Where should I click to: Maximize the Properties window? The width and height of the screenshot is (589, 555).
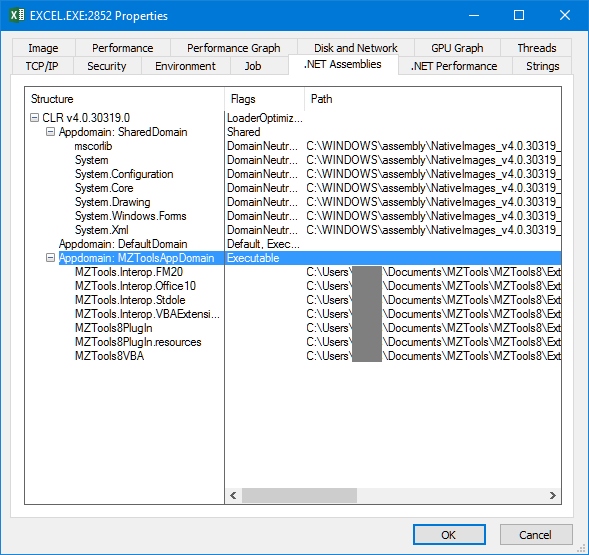pyautogui.click(x=519, y=15)
